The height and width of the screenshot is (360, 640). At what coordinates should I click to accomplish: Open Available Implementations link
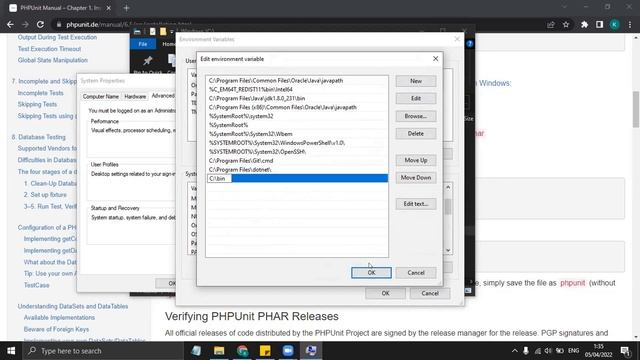[x=59, y=318]
